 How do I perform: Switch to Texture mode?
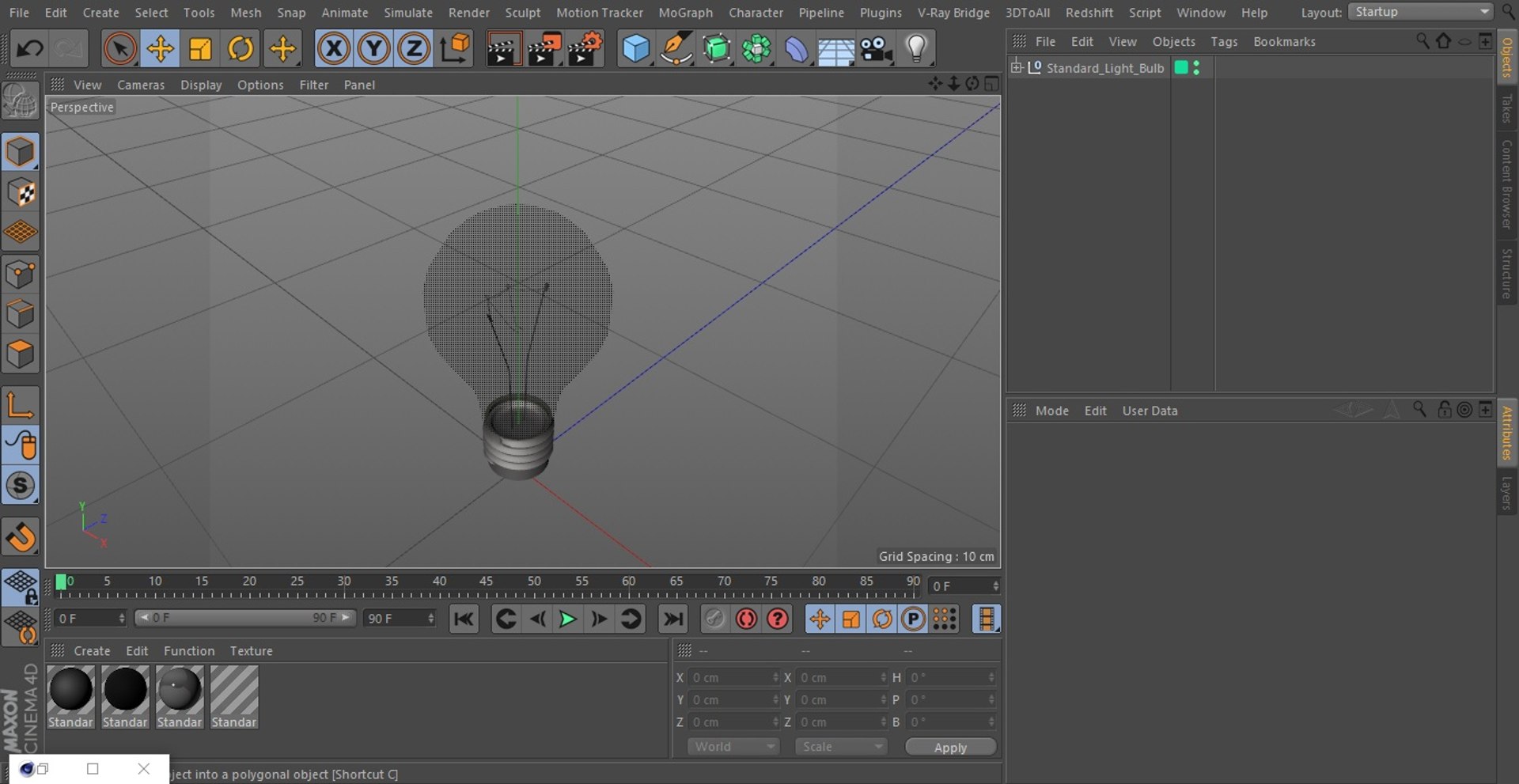[x=20, y=192]
